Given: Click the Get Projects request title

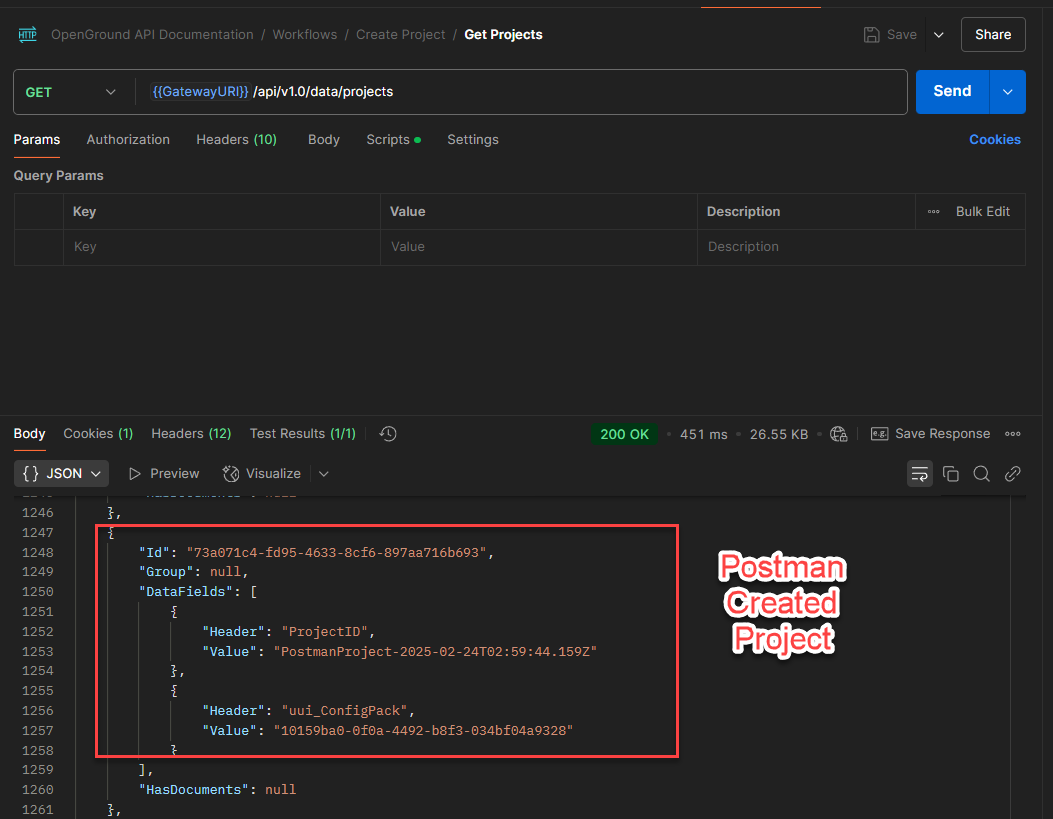Looking at the screenshot, I should coord(503,35).
